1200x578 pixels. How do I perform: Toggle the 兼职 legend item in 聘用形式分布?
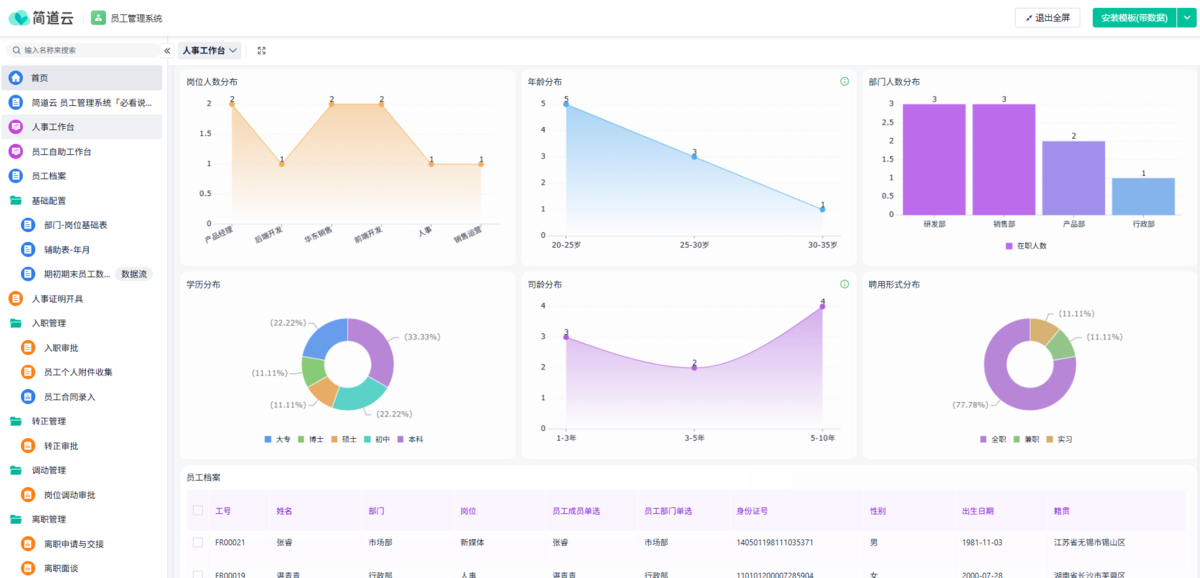click(1028, 439)
